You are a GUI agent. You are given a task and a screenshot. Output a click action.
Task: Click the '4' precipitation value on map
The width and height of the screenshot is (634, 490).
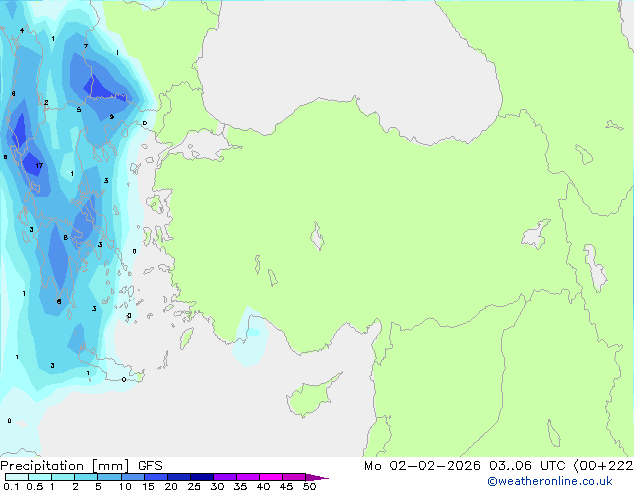click(22, 30)
